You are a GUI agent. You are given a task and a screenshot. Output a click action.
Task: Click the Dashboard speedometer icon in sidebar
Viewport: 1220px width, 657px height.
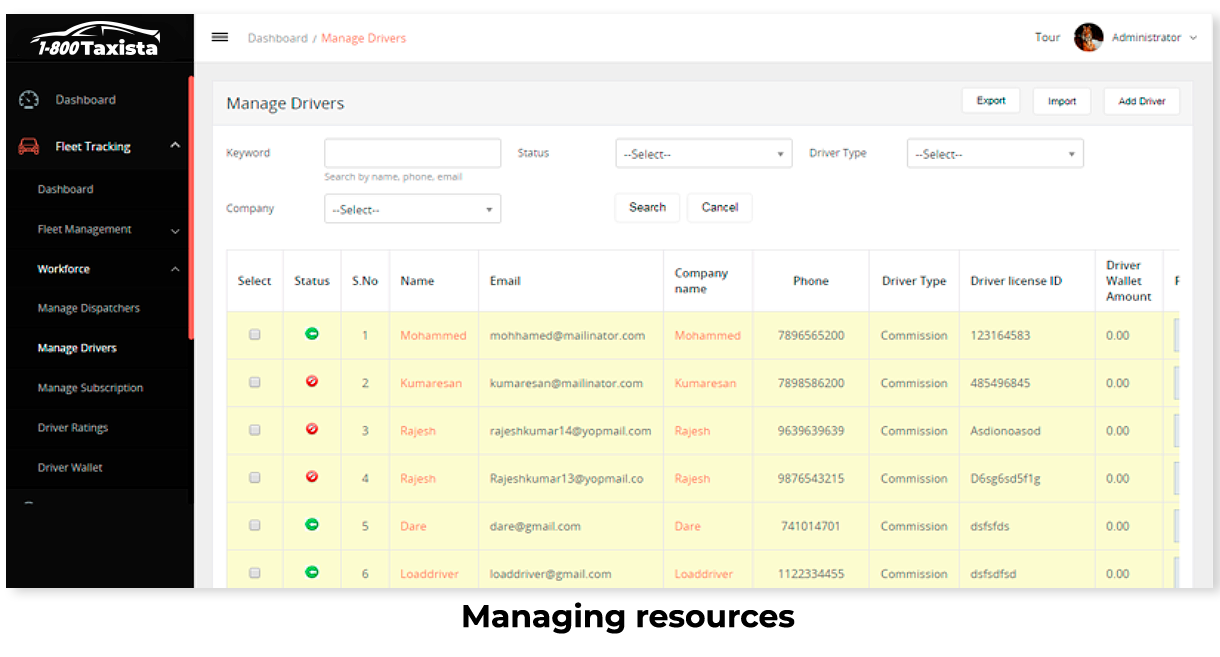[x=29, y=100]
